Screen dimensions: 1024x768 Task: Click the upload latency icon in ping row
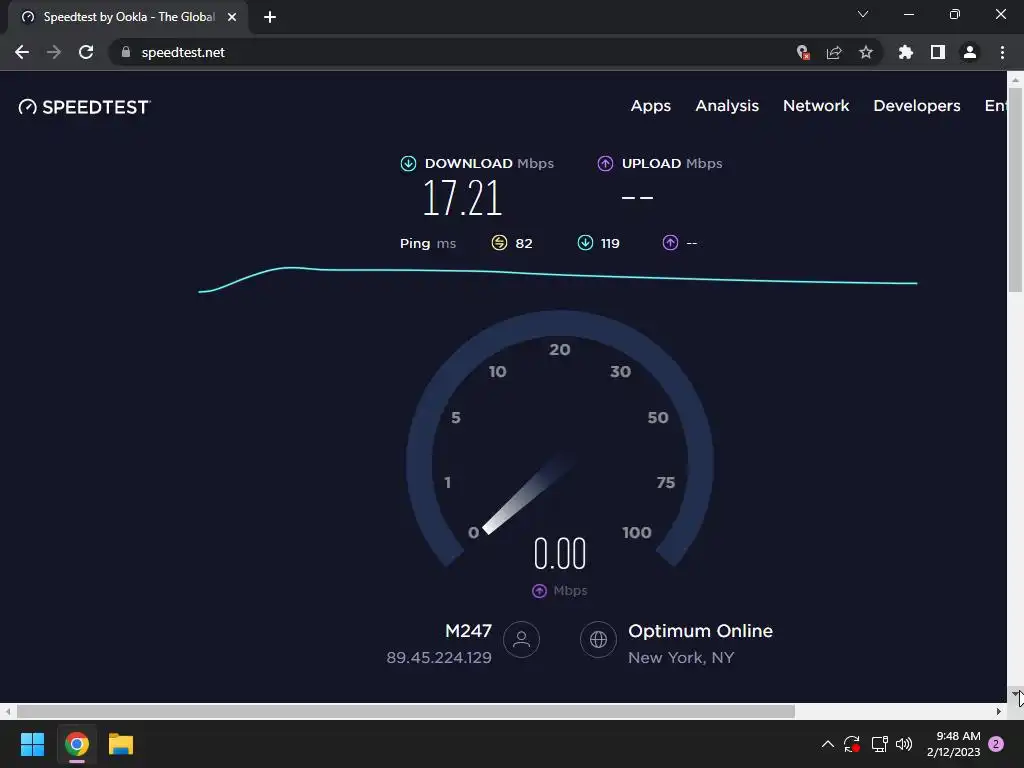[x=670, y=243]
